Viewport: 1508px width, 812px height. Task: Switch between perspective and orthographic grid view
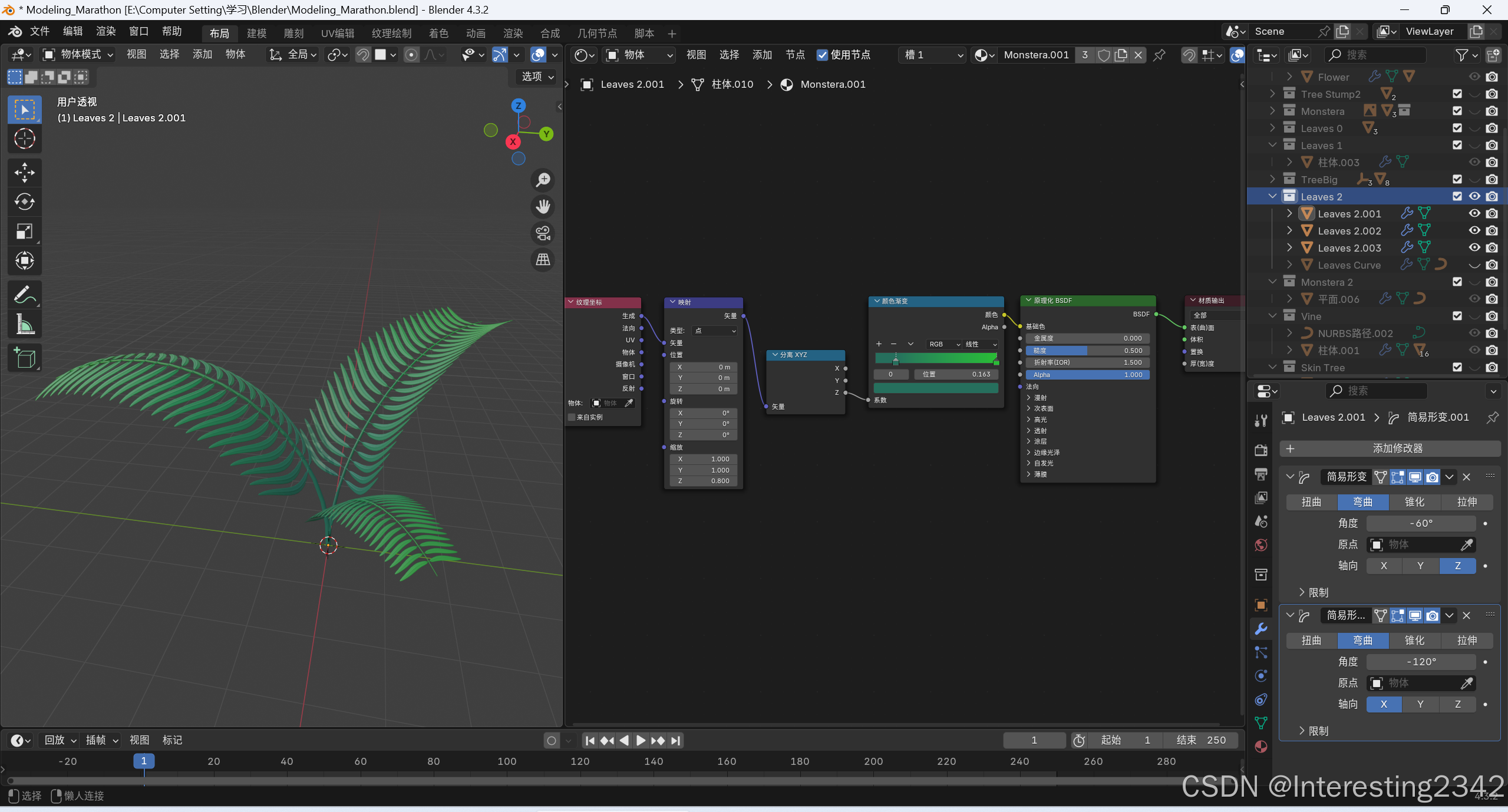coord(543,259)
